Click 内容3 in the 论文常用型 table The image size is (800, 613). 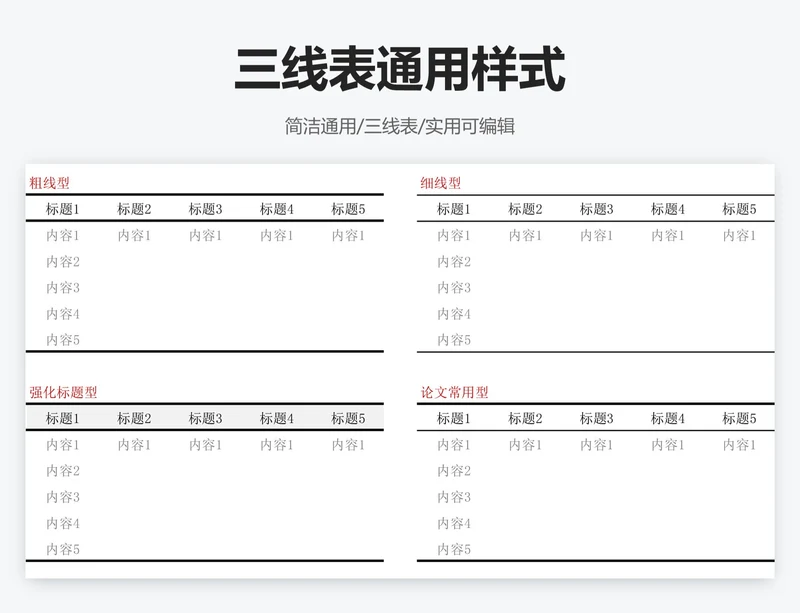tap(454, 497)
